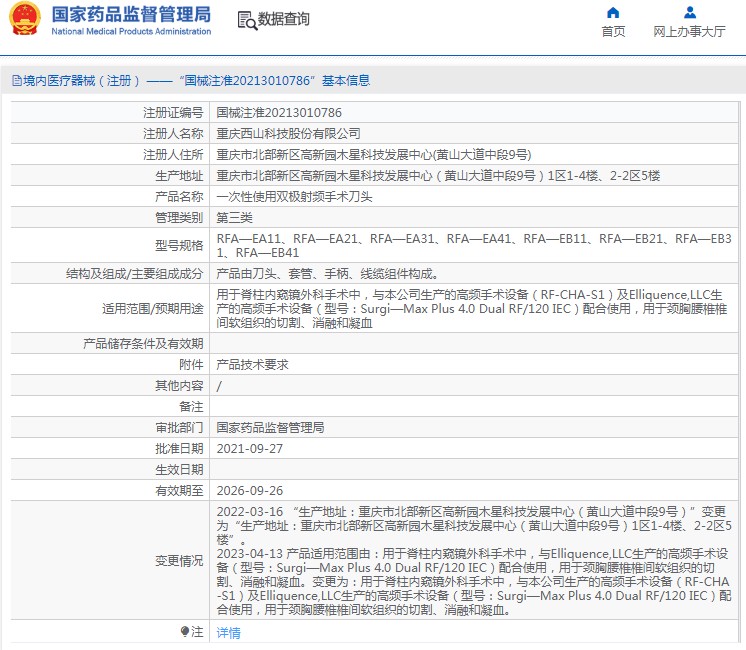This screenshot has height=650, width=746.
Task: Click the 首页 home icon
Action: coord(613,12)
